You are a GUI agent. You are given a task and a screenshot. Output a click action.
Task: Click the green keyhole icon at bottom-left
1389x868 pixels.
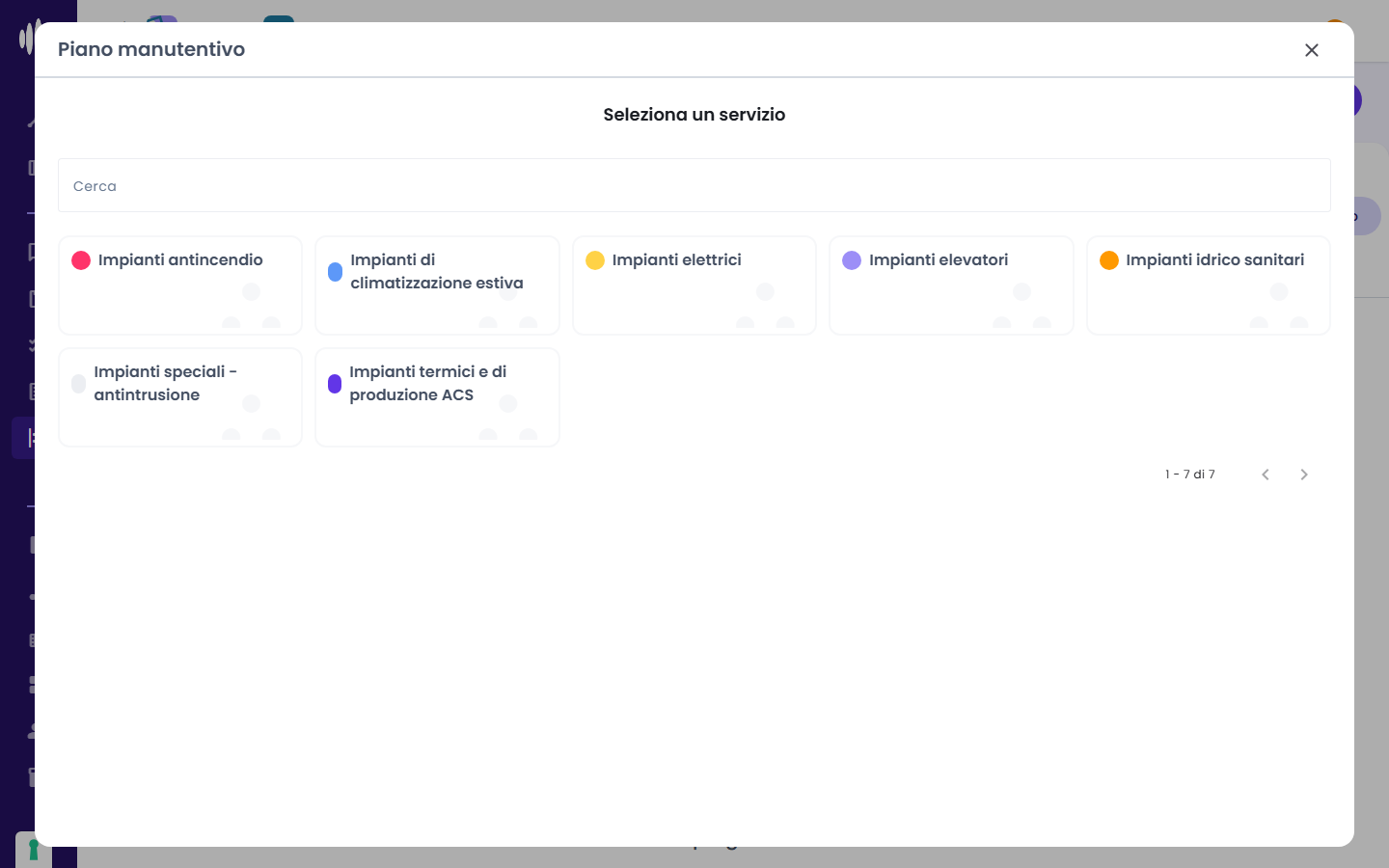pos(34,850)
